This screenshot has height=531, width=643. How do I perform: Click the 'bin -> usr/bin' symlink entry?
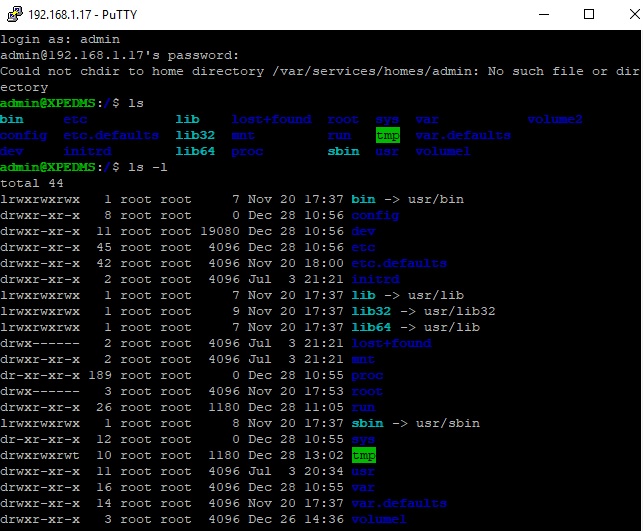point(408,199)
